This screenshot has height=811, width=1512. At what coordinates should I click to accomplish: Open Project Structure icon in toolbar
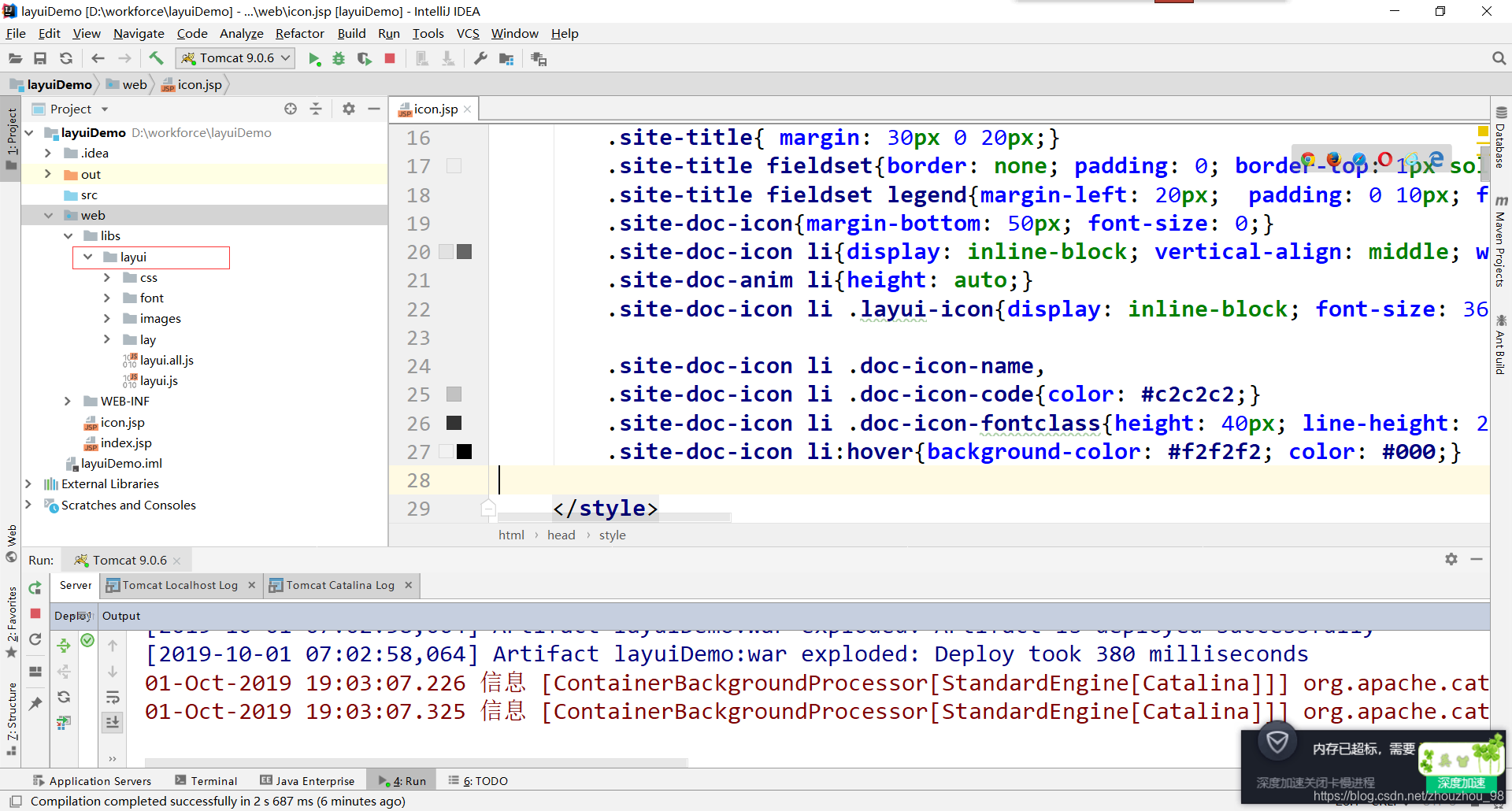click(506, 59)
